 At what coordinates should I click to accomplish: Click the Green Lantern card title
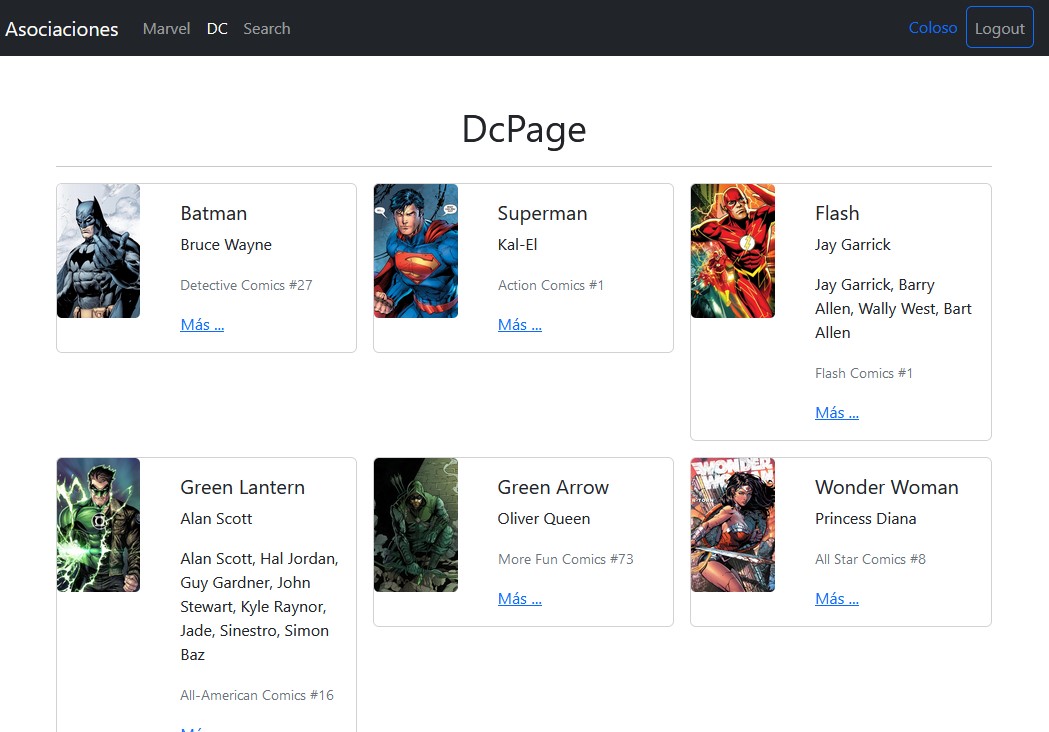tap(242, 487)
